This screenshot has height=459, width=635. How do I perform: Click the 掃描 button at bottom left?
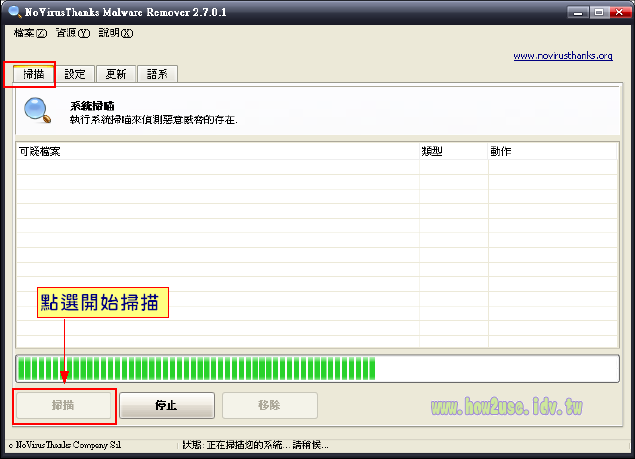tap(64, 406)
